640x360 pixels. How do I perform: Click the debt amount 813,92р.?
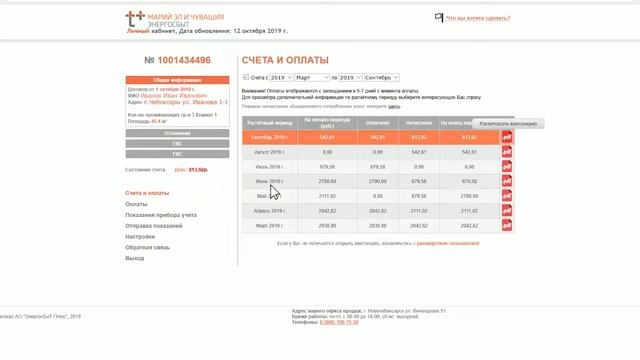(198, 169)
